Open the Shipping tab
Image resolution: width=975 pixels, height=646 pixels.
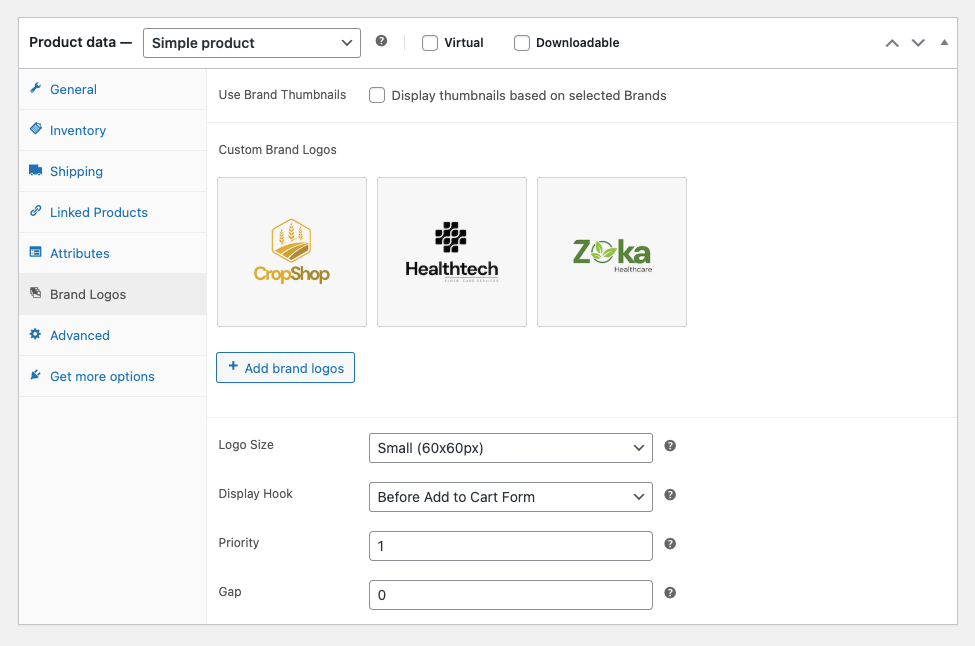point(76,172)
